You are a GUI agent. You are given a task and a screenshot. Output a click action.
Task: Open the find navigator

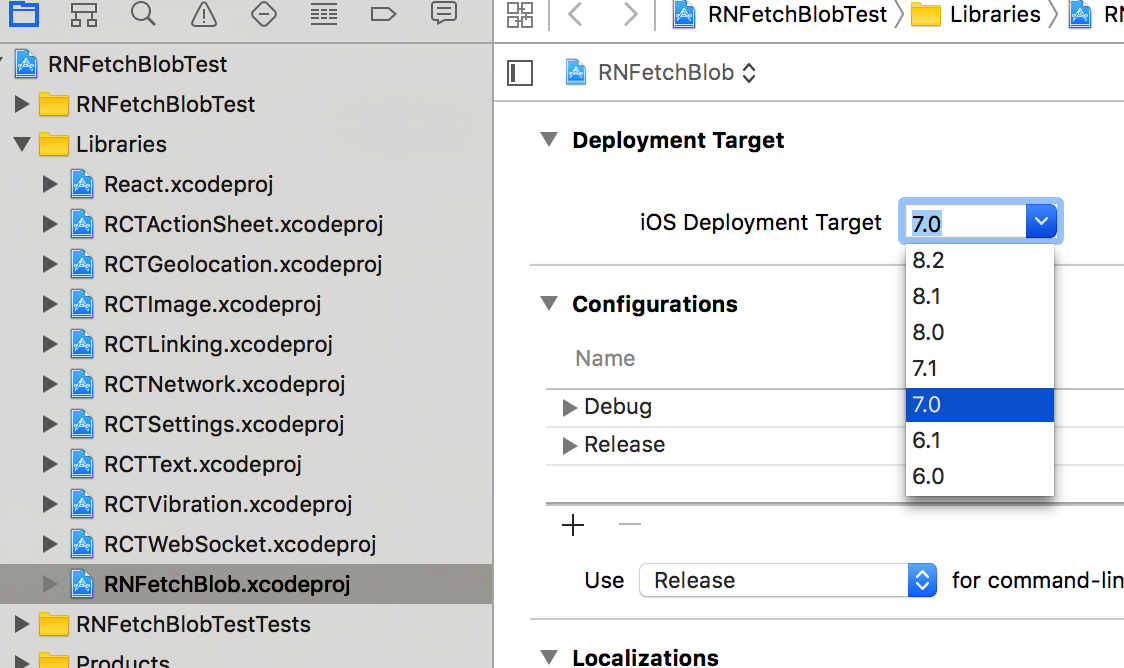143,14
